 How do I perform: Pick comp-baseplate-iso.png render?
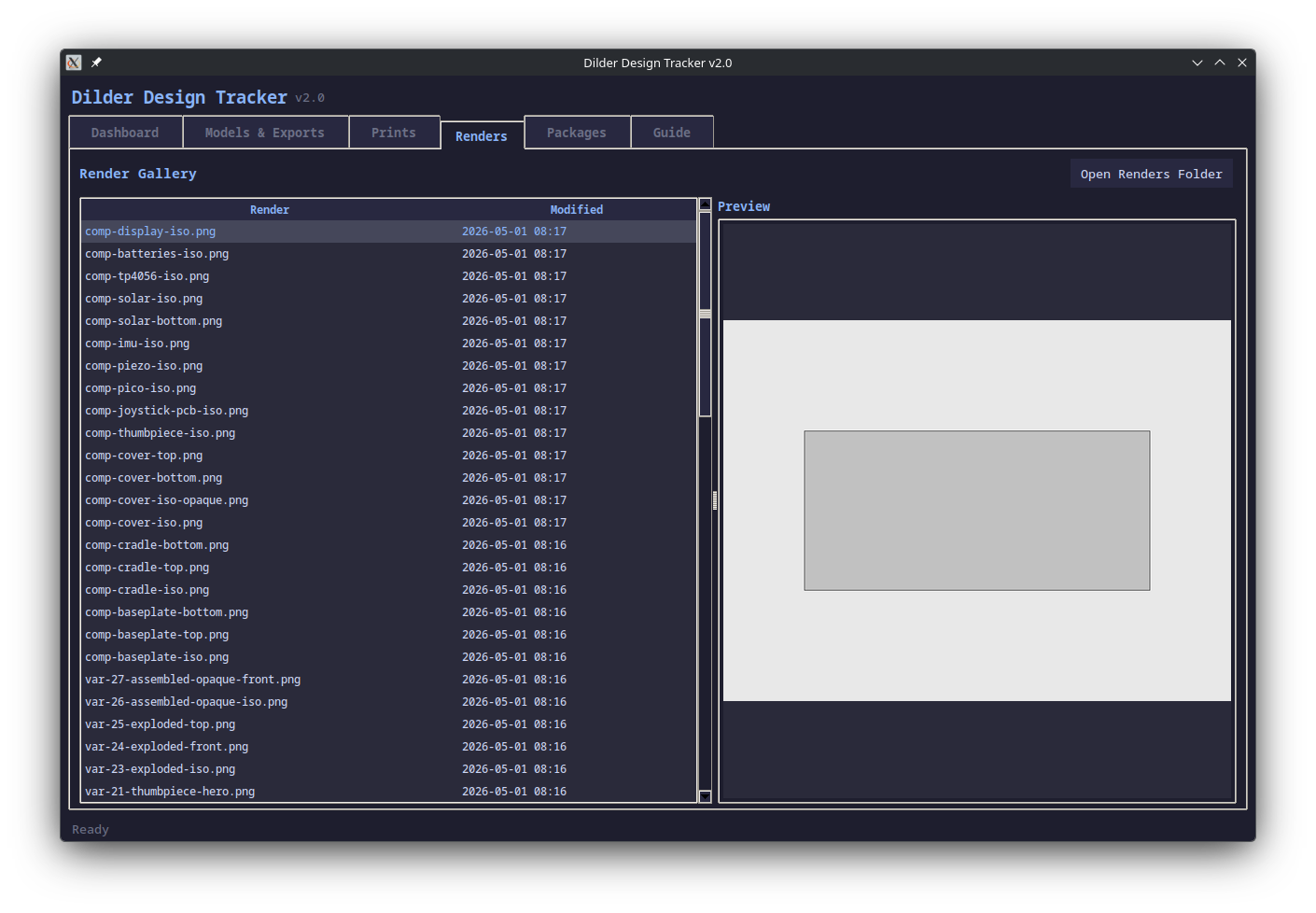pyautogui.click(x=389, y=657)
